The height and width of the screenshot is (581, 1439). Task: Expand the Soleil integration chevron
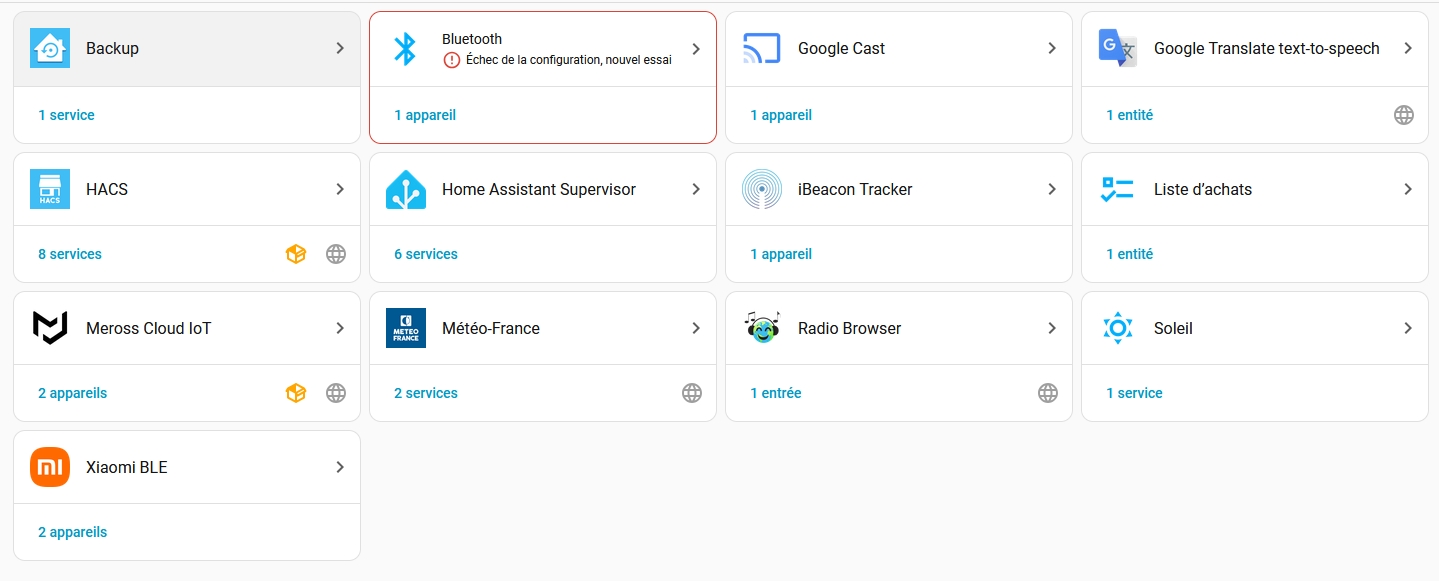[x=1408, y=328]
